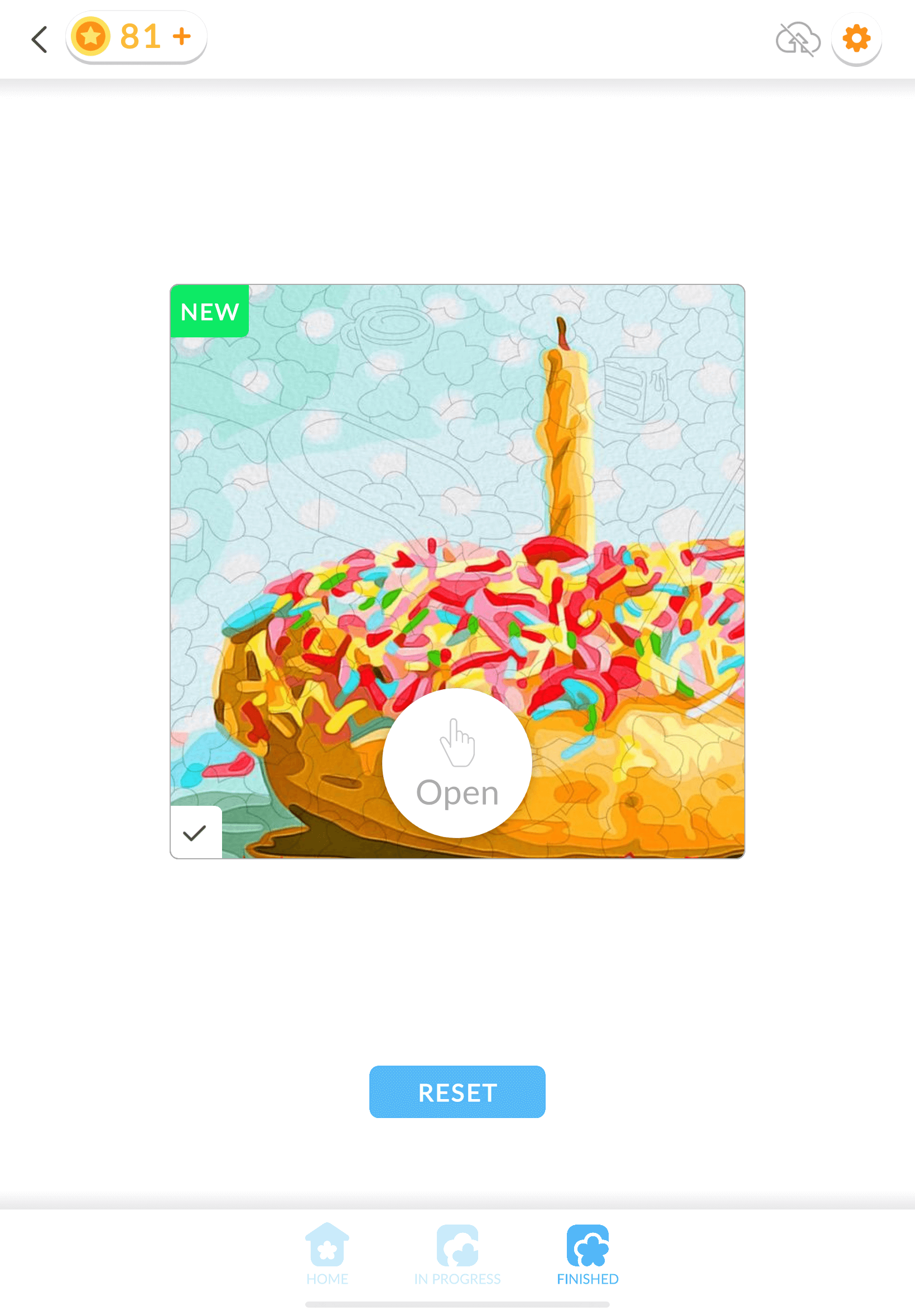Select the donut coloring picture thumbnail
The image size is (915, 1316).
457,571
